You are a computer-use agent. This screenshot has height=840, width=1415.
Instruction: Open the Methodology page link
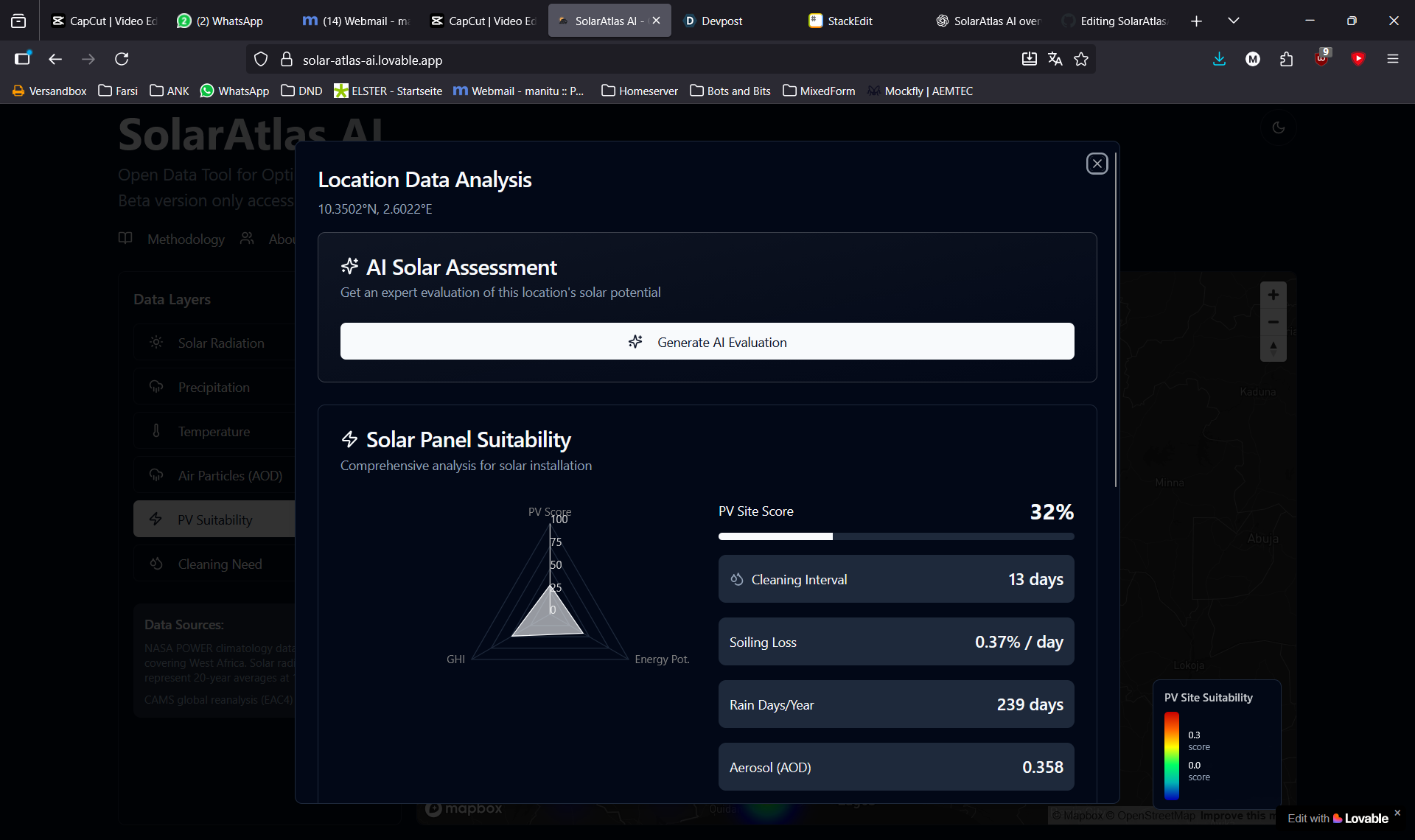(186, 239)
